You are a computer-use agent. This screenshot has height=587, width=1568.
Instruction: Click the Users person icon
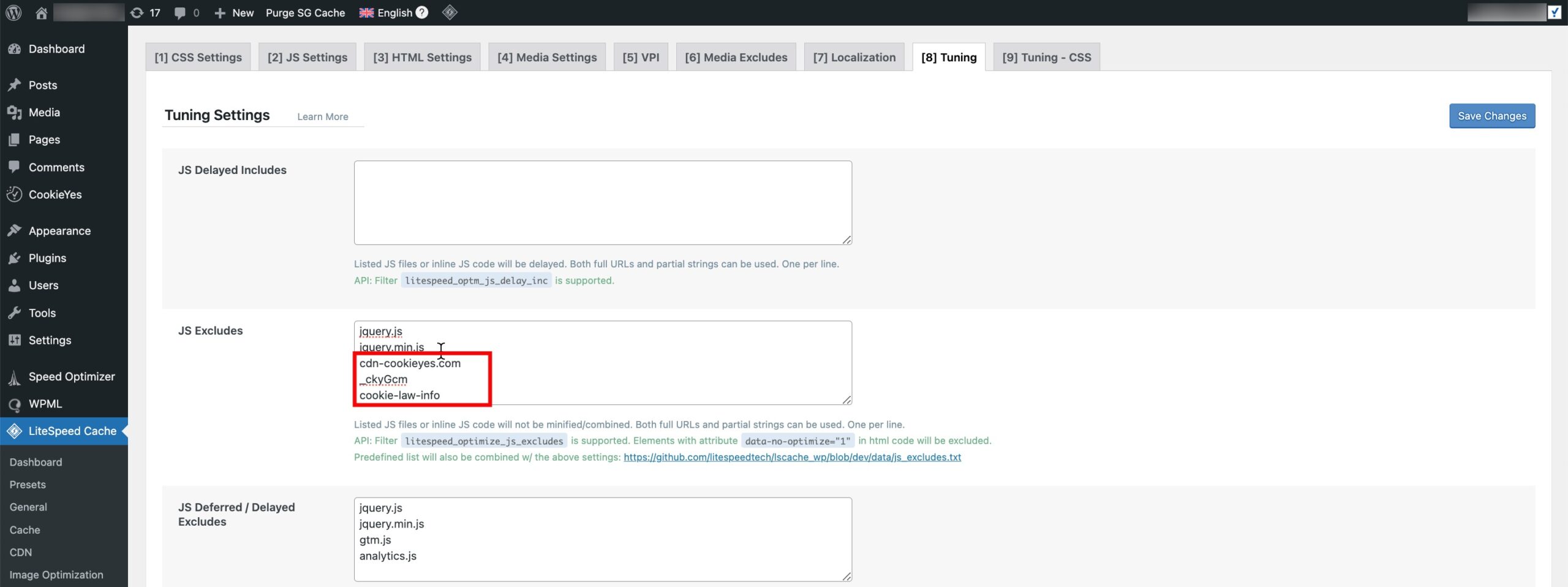coord(15,285)
